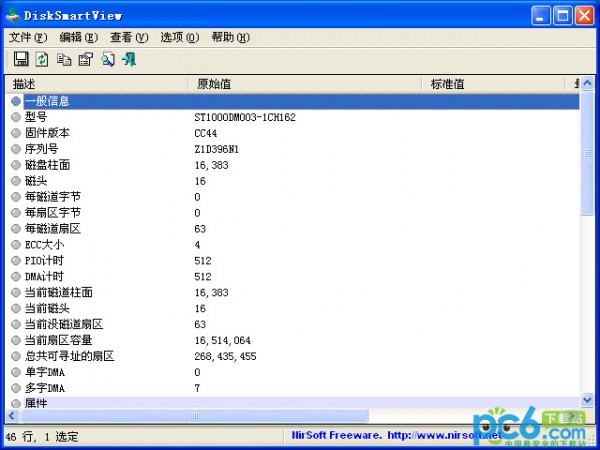Screen dimensions: 600x450
Task: Select the 磁盘柱面 row
Action: click(293, 165)
